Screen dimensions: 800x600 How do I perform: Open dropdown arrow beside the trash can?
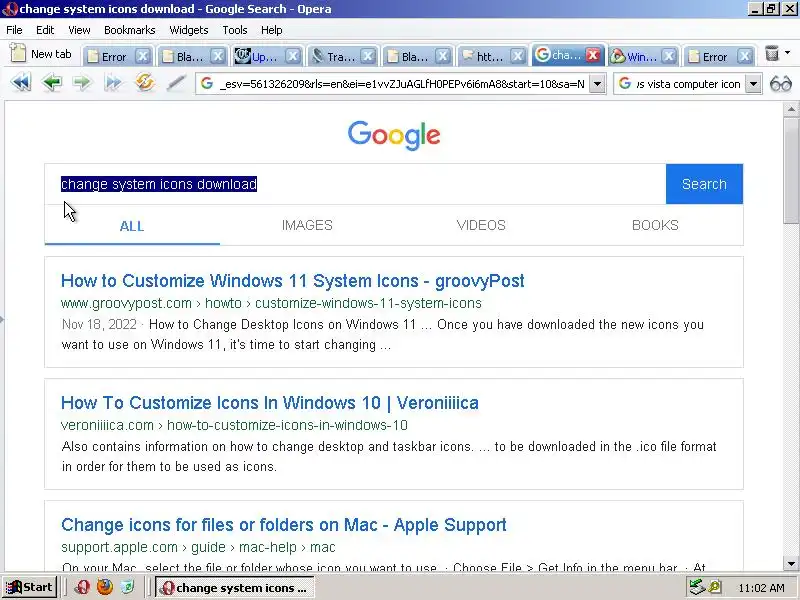pyautogui.click(x=787, y=53)
